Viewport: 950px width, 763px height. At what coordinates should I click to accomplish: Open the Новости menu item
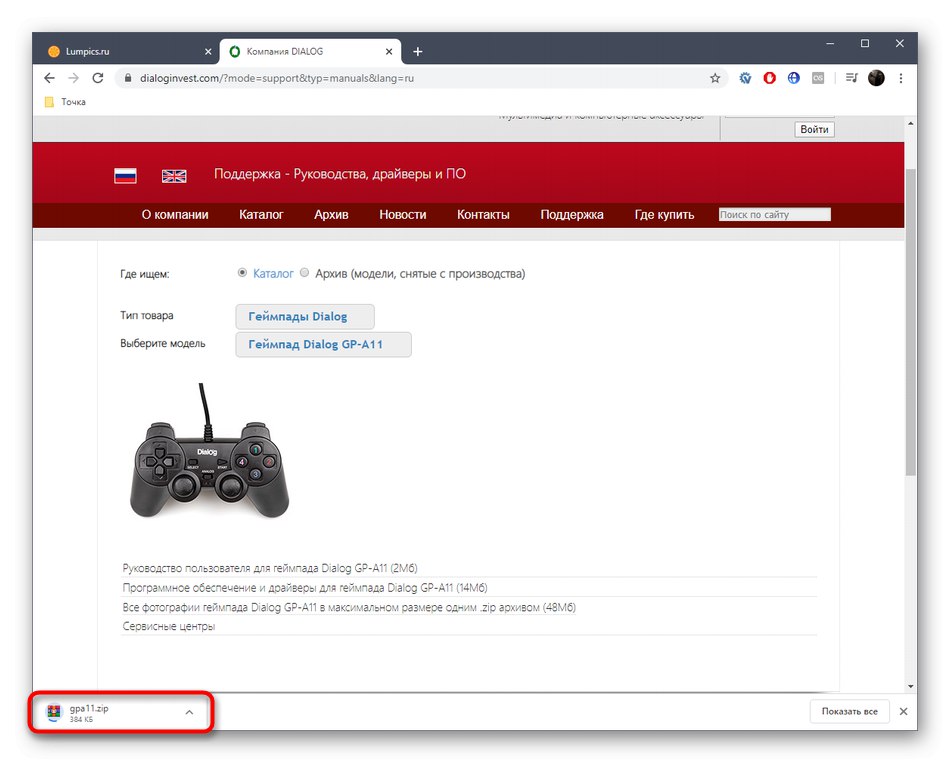(x=403, y=215)
